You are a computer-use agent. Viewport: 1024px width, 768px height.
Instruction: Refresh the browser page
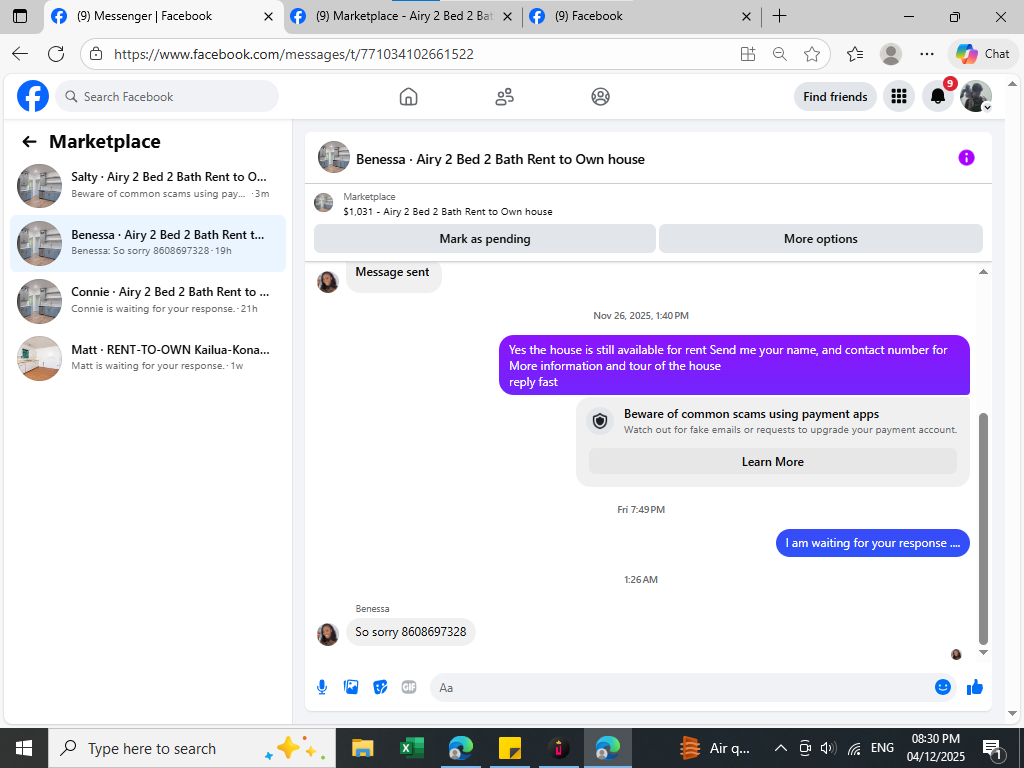click(56, 54)
